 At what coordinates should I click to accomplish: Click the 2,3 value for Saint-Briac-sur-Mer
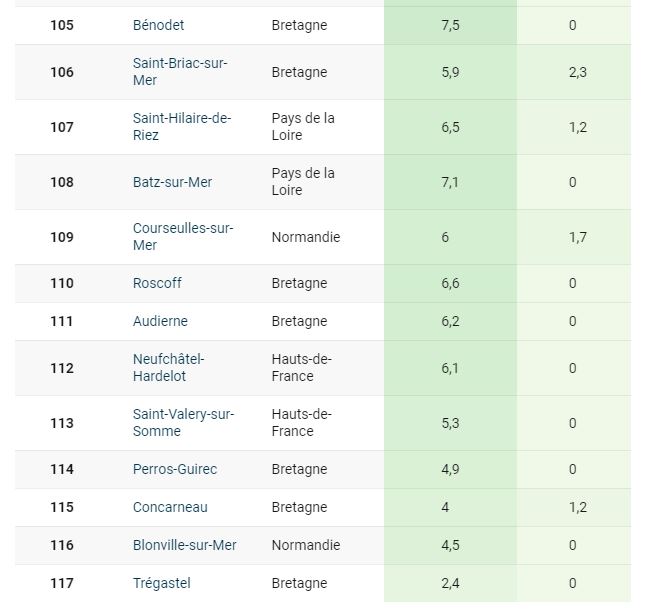click(577, 72)
